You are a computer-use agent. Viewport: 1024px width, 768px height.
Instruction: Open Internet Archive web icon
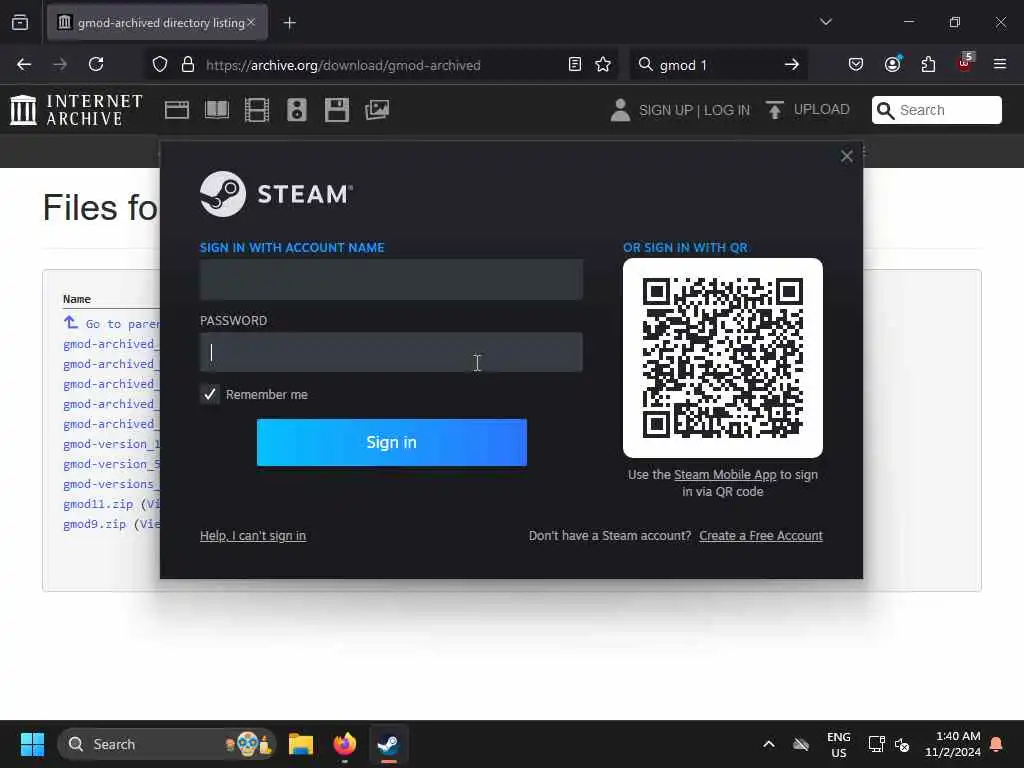point(177,110)
